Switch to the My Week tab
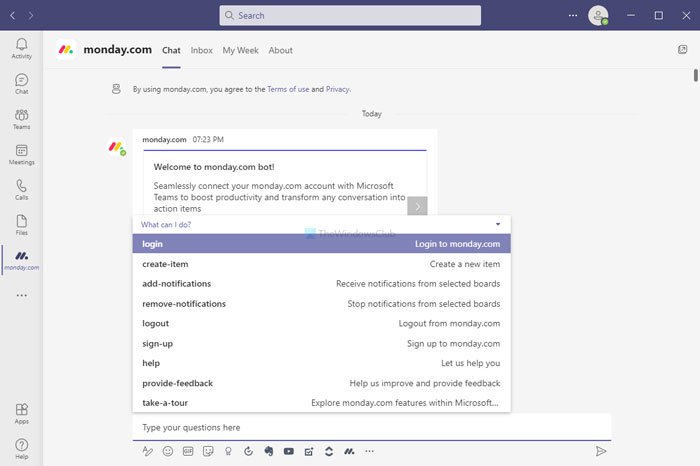Viewport: 700px width, 466px height. (x=241, y=50)
